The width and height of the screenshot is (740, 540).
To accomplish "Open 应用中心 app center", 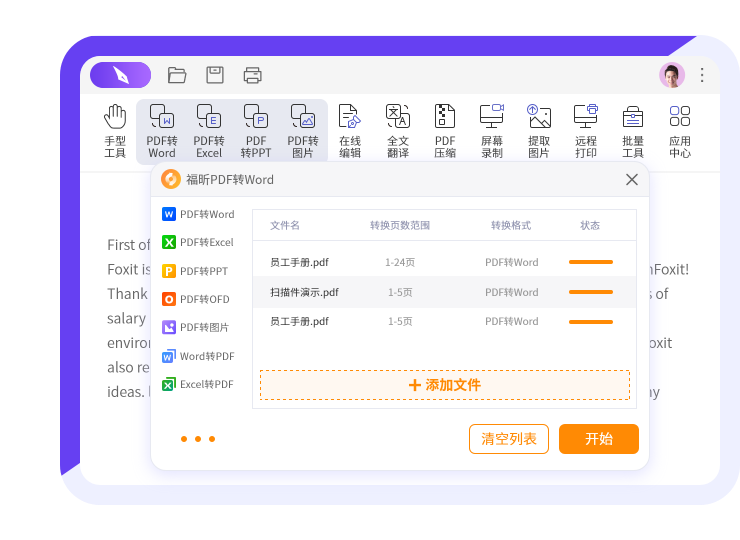I will 680,131.
